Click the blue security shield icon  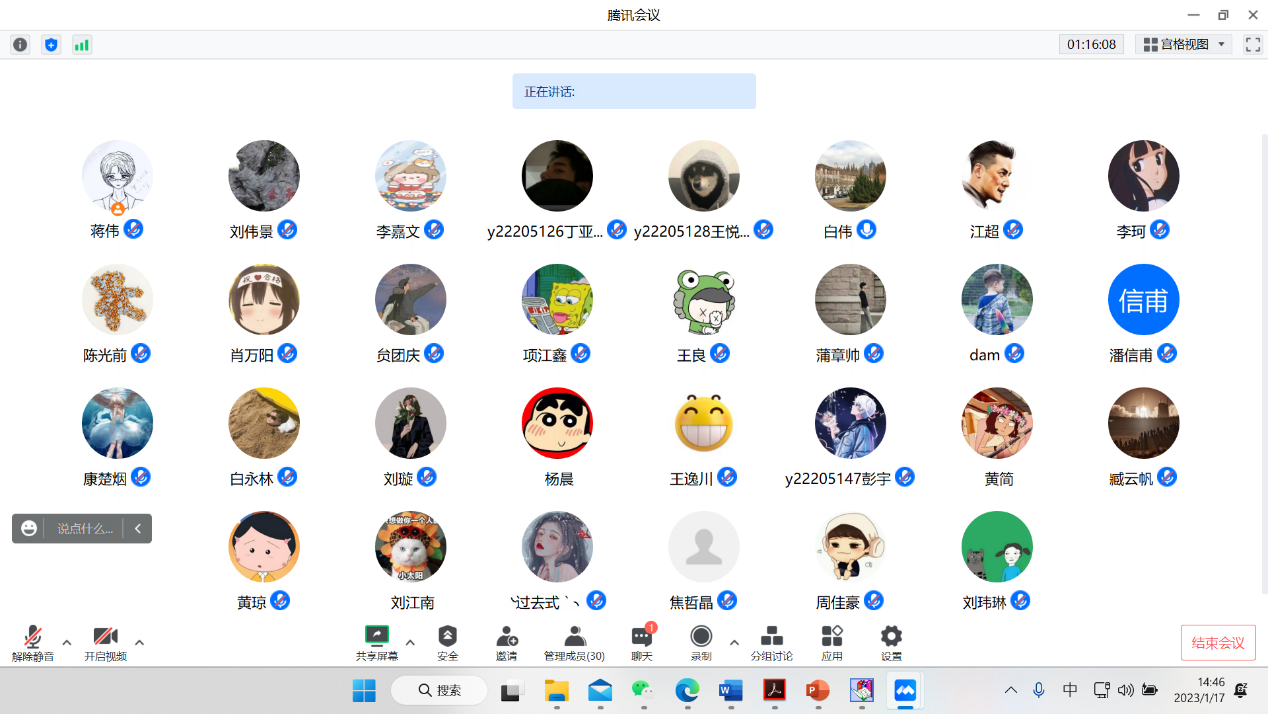coord(51,45)
